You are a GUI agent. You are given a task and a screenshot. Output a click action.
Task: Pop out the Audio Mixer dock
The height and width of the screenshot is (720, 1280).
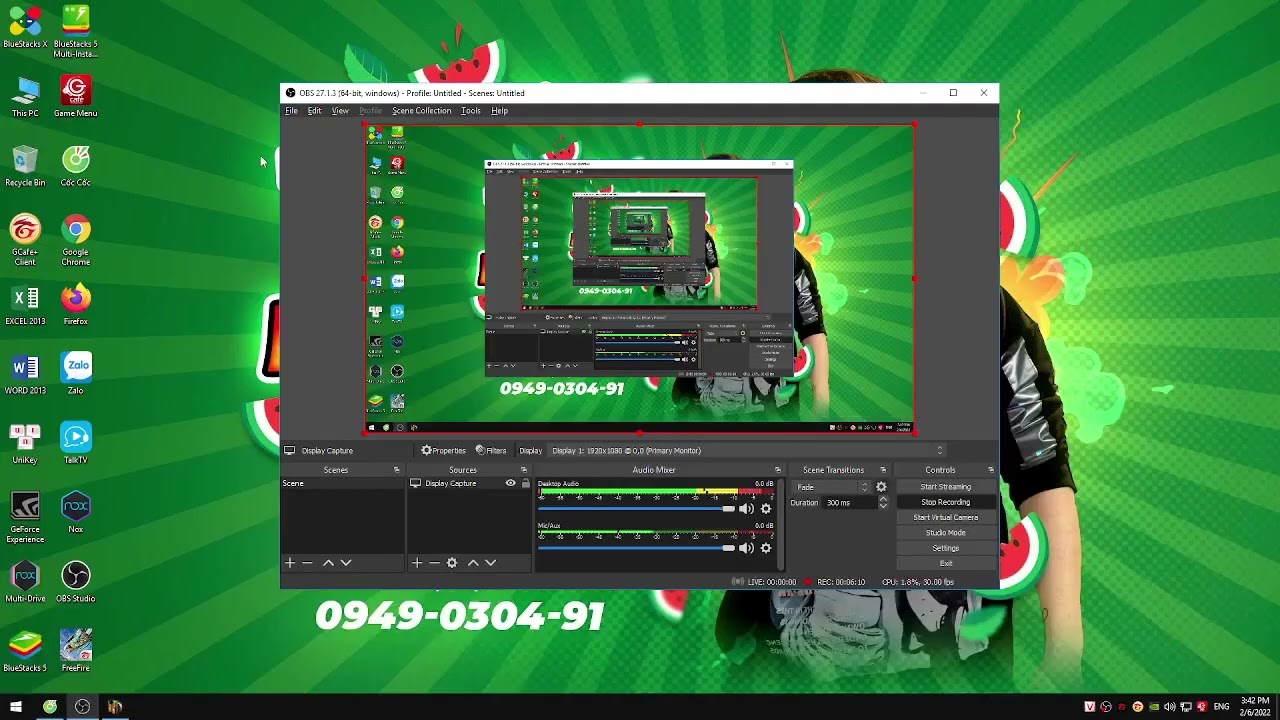778,470
